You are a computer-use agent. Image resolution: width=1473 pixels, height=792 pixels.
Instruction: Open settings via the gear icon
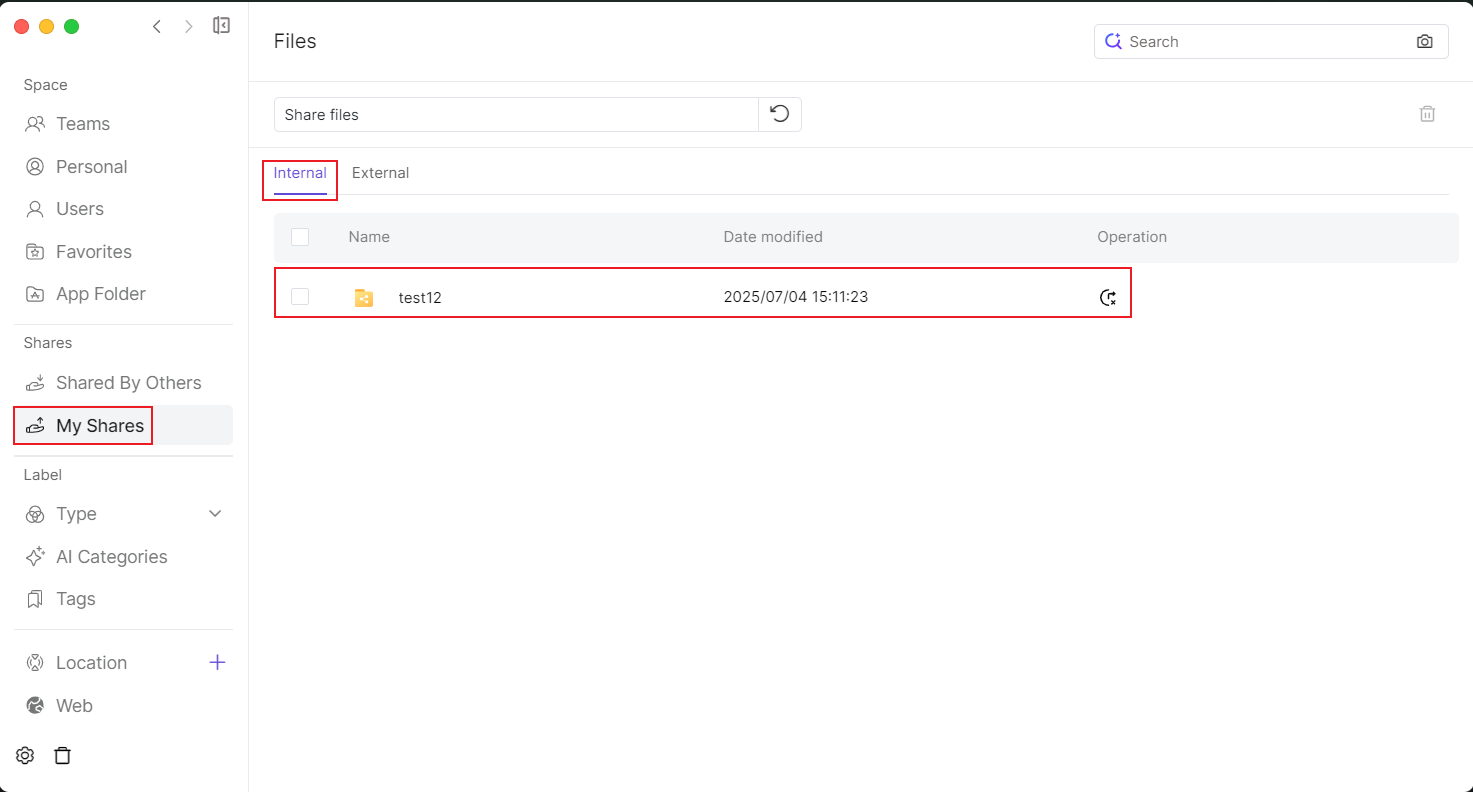(x=25, y=756)
